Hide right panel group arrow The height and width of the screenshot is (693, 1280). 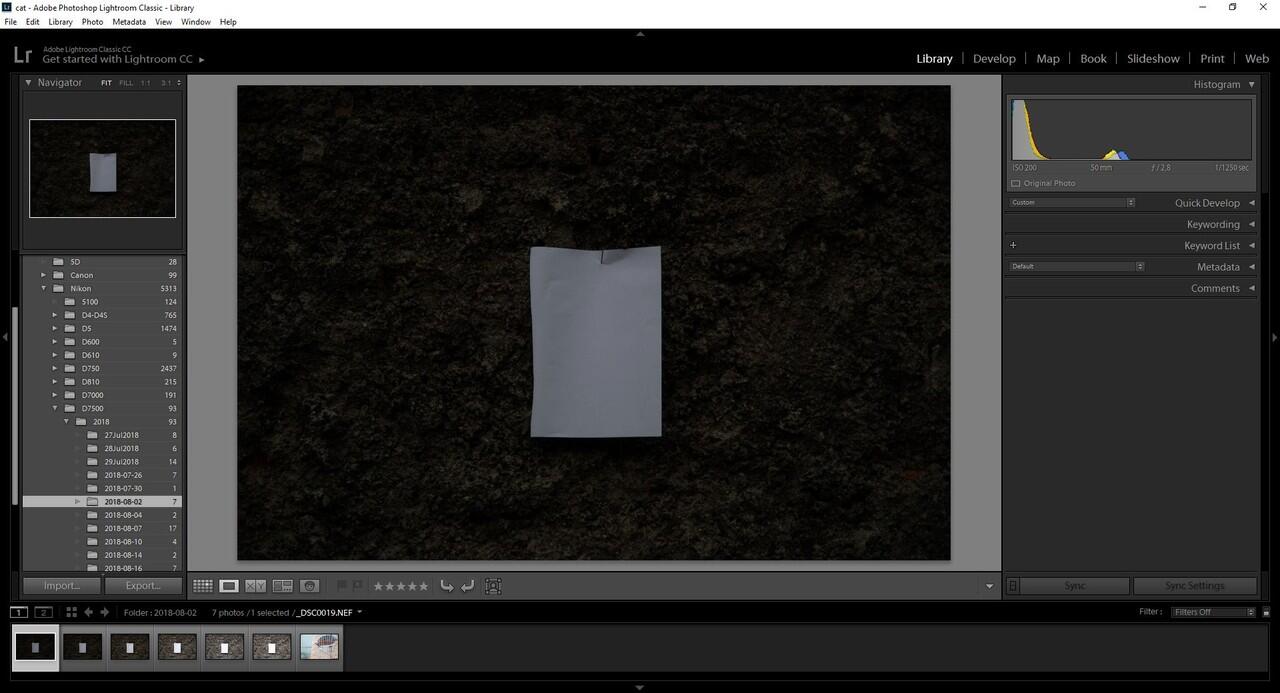[x=1274, y=338]
